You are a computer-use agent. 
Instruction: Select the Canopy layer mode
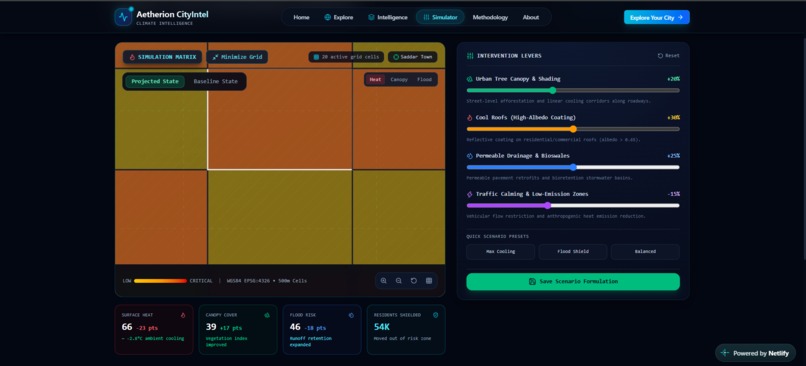pyautogui.click(x=399, y=80)
